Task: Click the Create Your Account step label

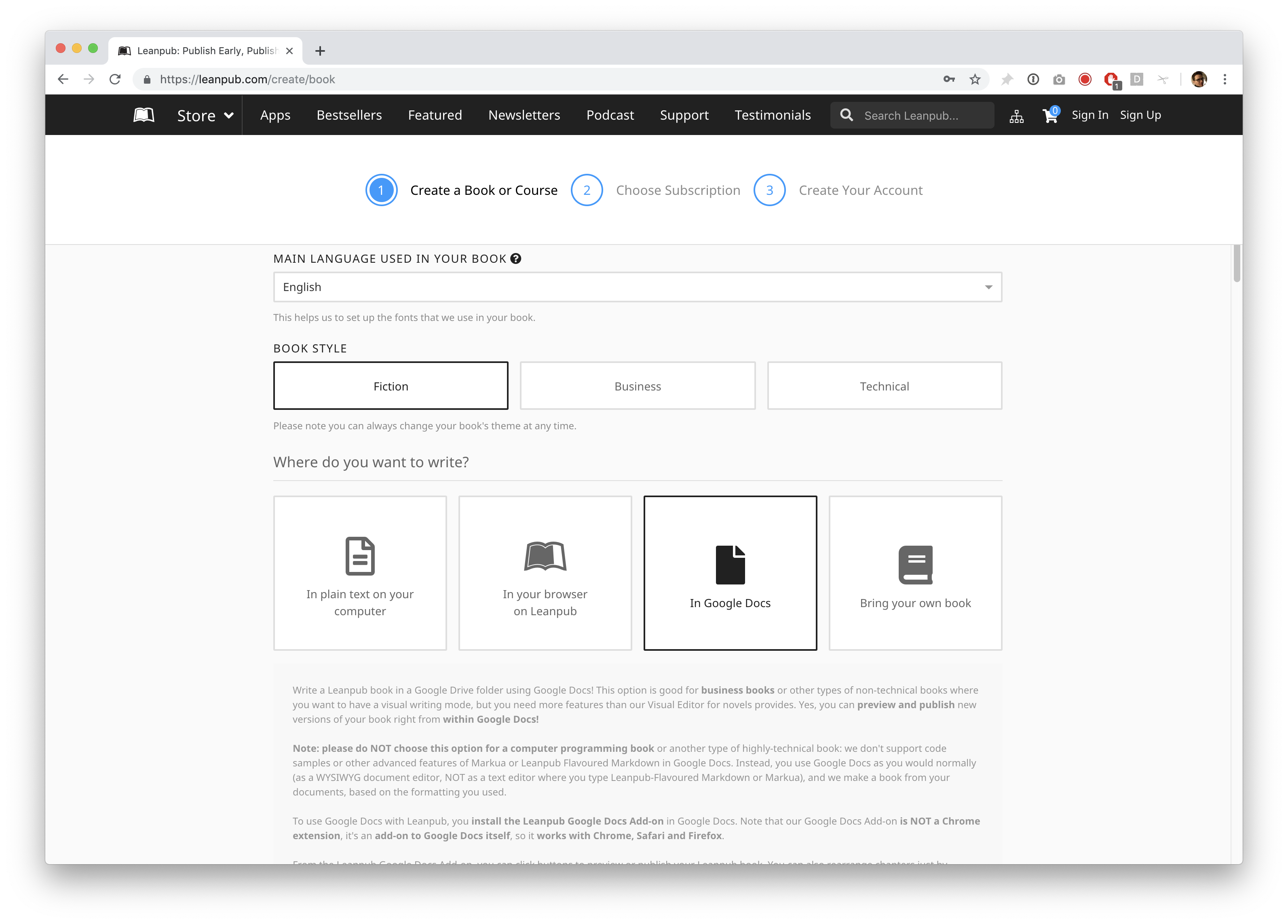Action: click(860, 190)
